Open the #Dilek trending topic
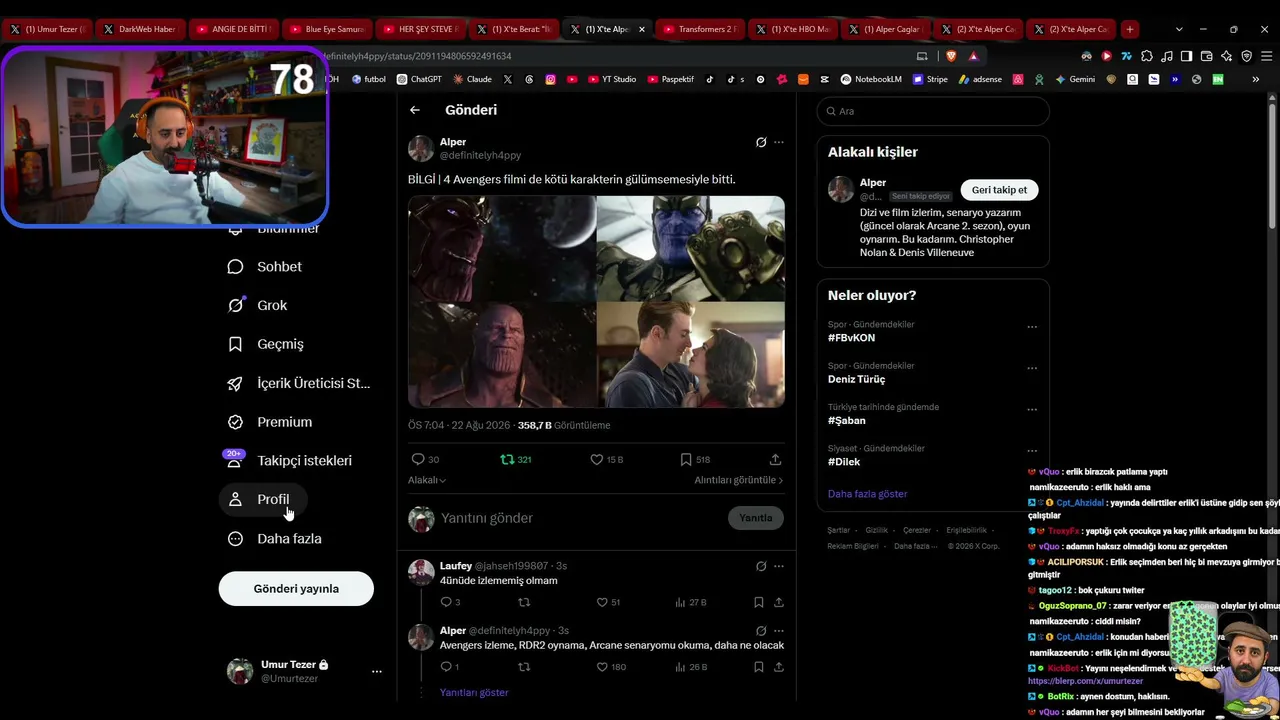This screenshot has width=1280, height=720. pos(844,462)
